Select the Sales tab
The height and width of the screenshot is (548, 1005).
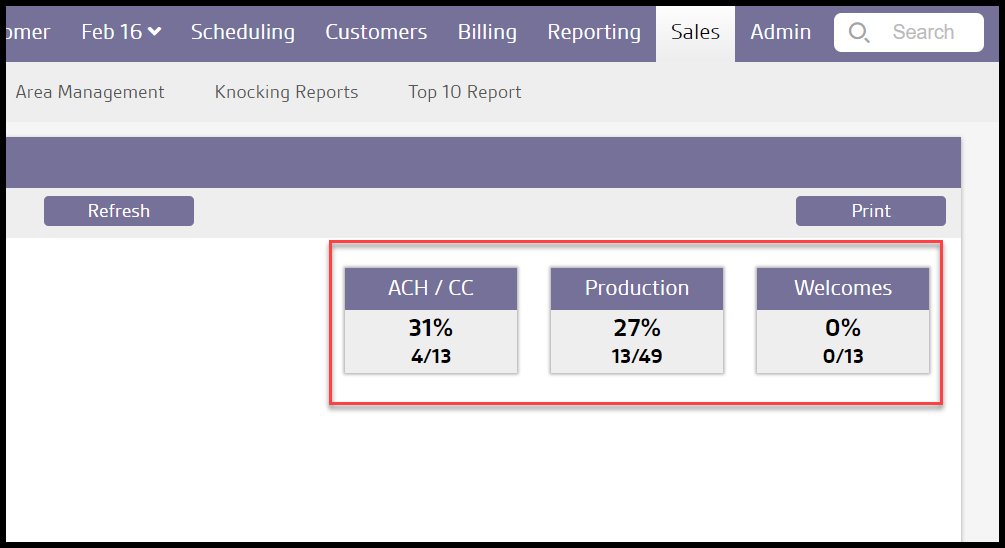click(x=695, y=32)
